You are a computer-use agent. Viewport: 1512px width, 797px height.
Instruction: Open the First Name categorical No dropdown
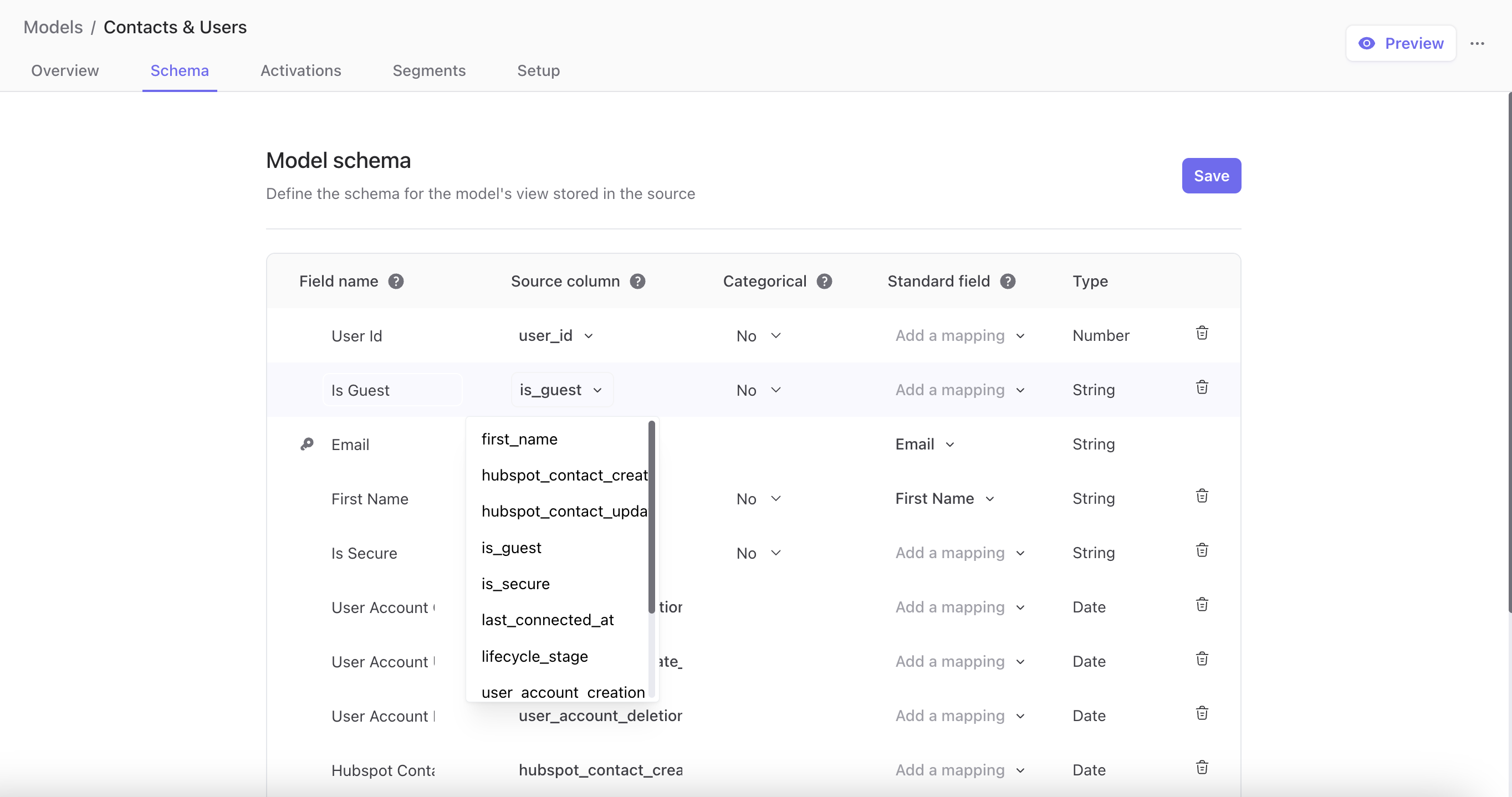point(758,499)
